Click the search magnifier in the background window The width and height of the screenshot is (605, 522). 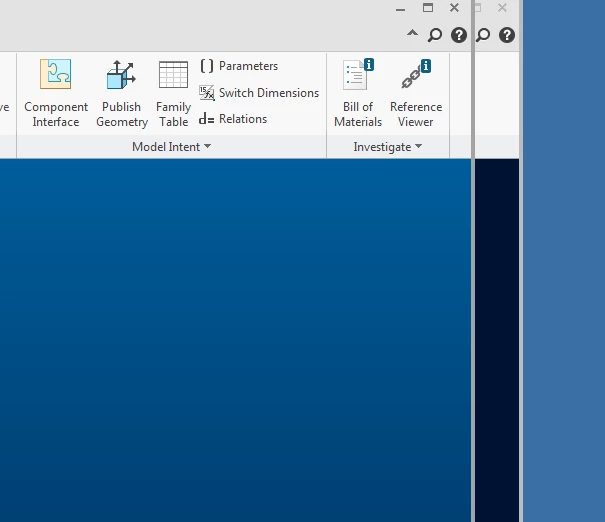tap(483, 35)
